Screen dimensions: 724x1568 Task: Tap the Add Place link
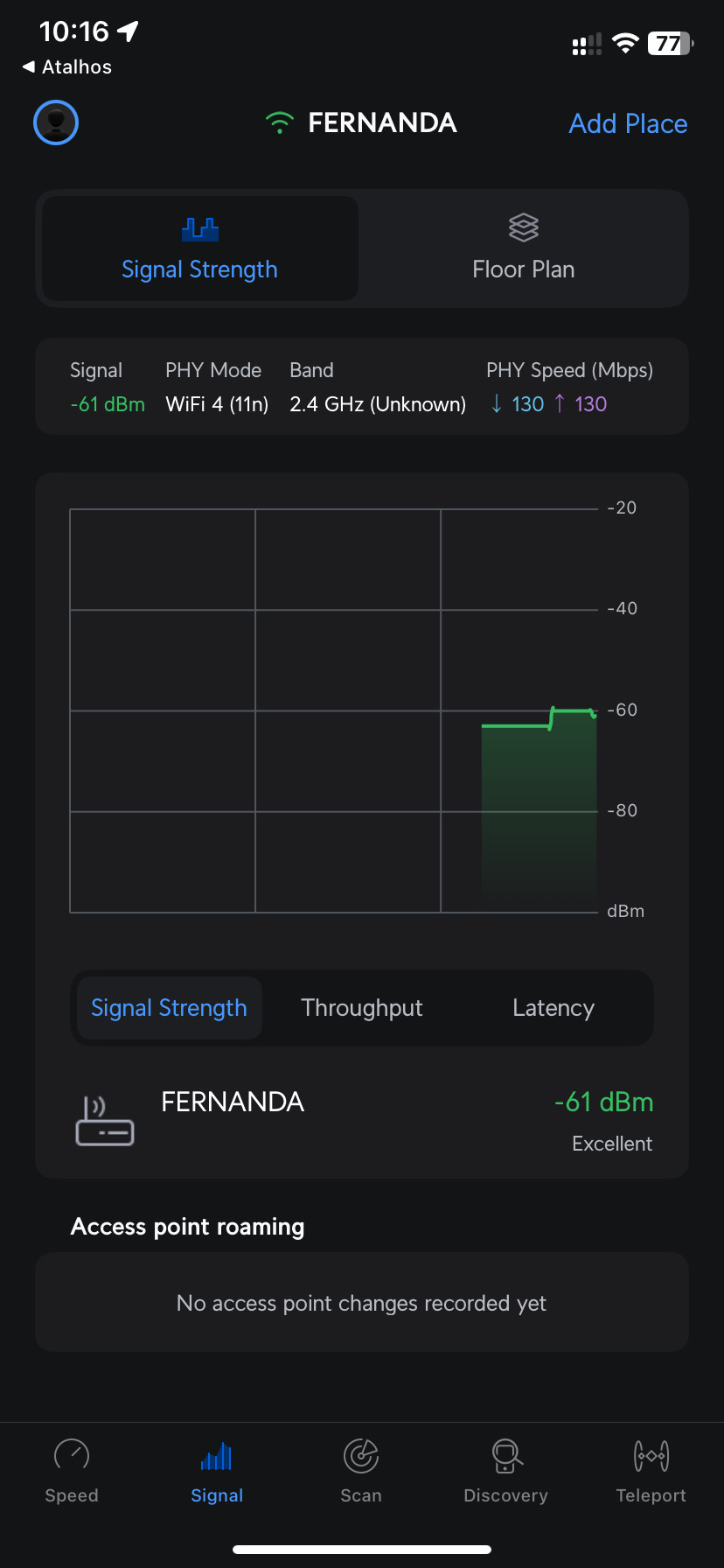coord(628,123)
